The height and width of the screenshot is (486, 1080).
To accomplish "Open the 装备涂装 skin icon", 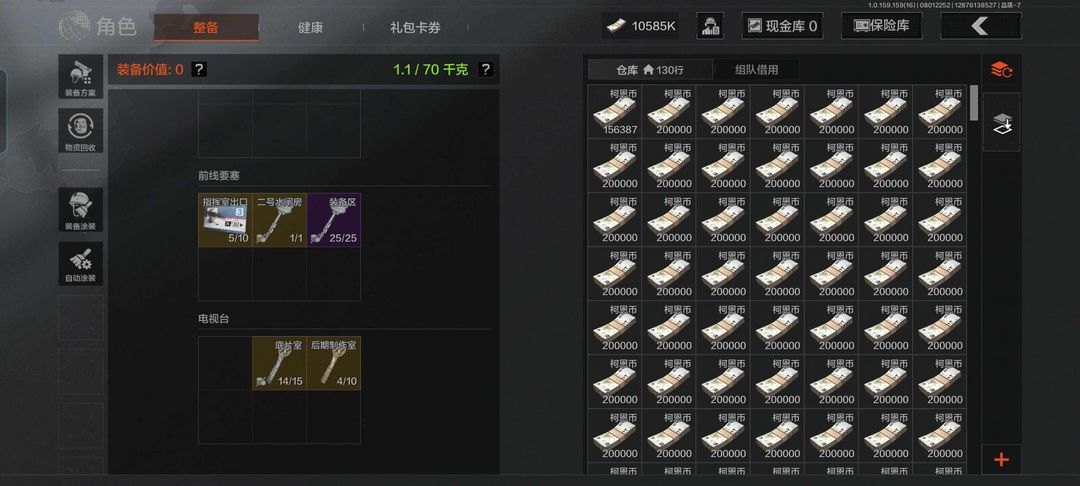I will tap(81, 210).
